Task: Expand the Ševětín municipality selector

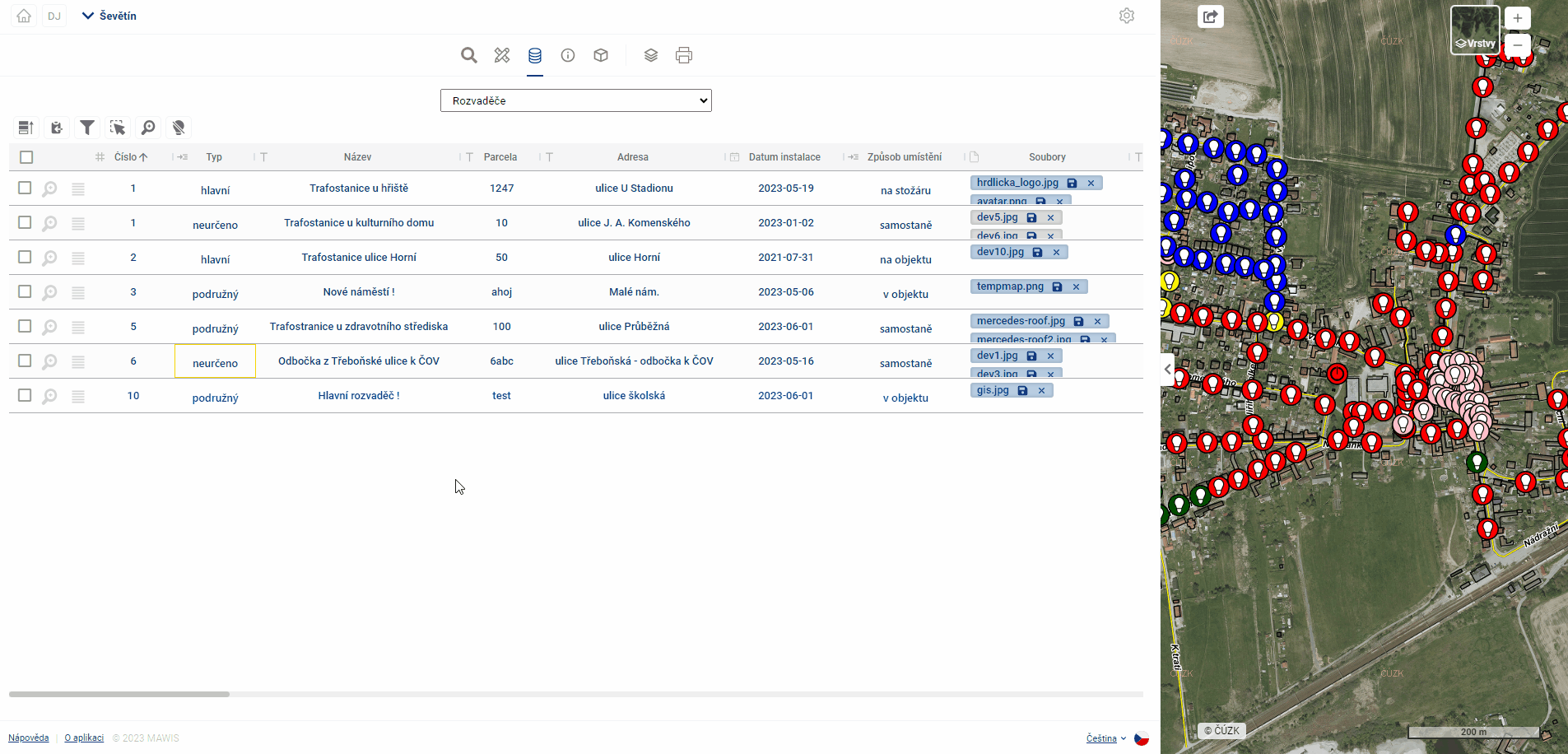Action: point(109,16)
